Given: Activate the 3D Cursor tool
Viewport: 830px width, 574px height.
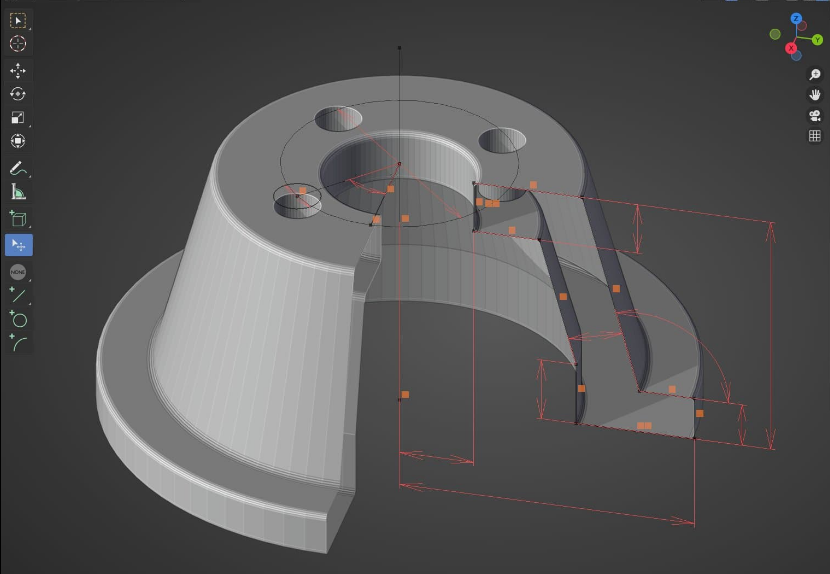Looking at the screenshot, I should click(18, 43).
